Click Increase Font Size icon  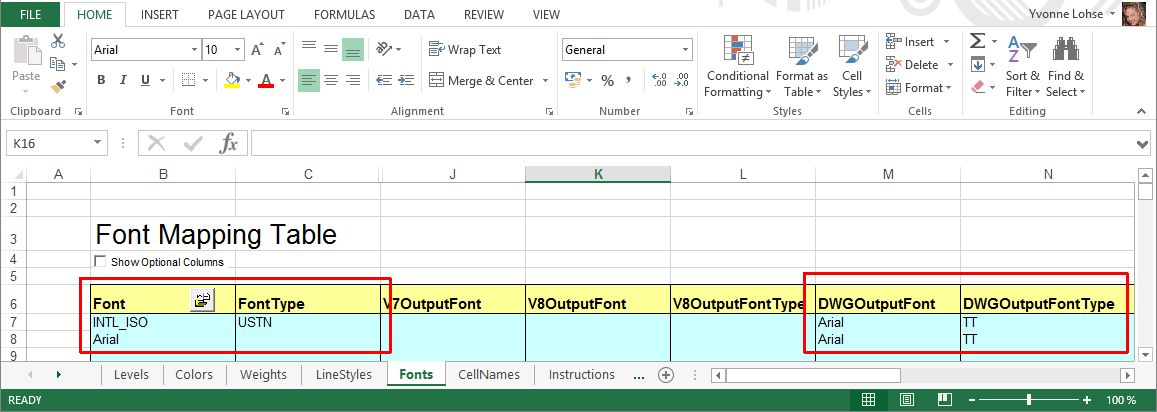257,50
